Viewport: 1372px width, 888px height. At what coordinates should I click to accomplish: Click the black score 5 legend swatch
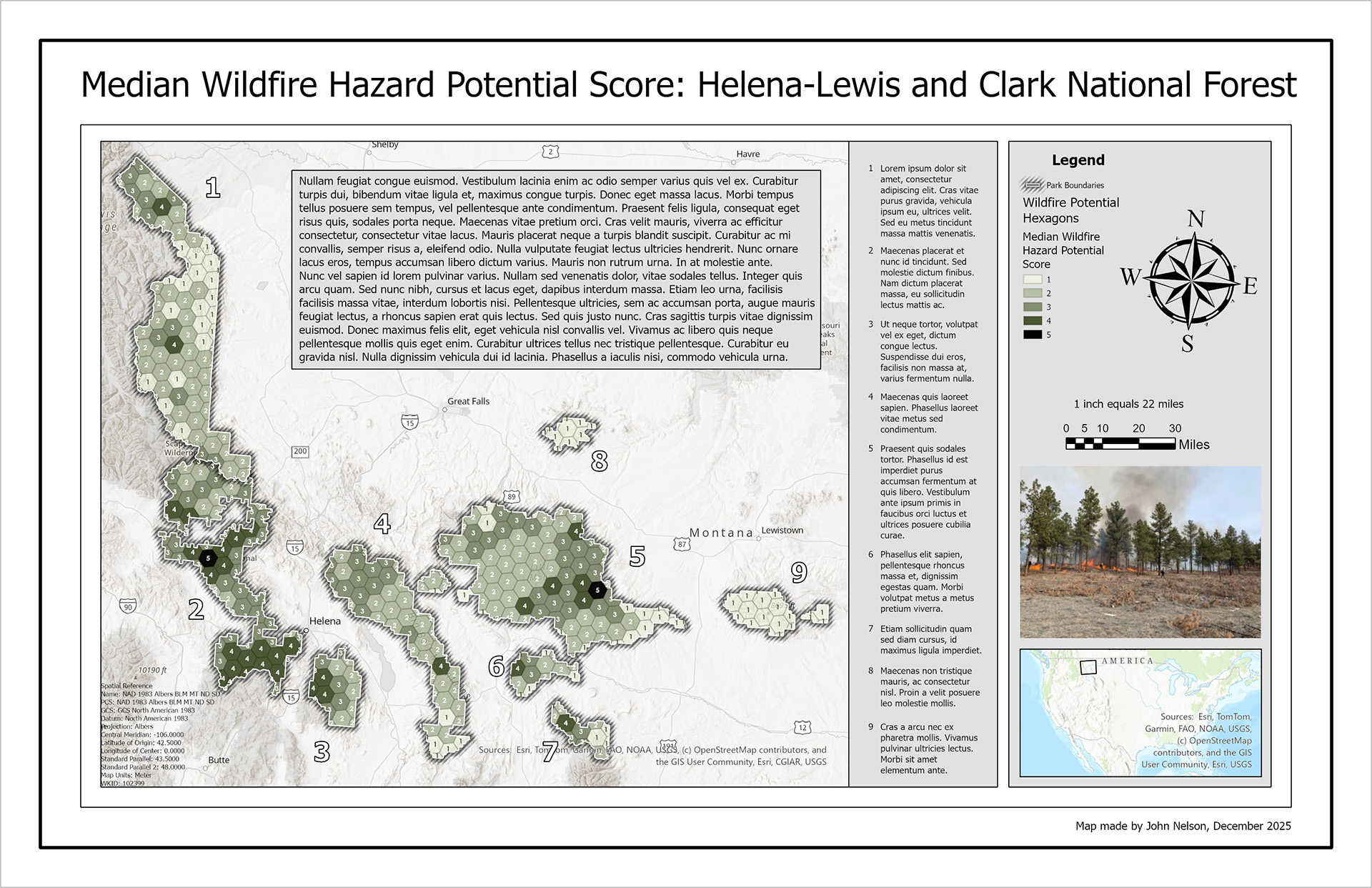click(1033, 335)
